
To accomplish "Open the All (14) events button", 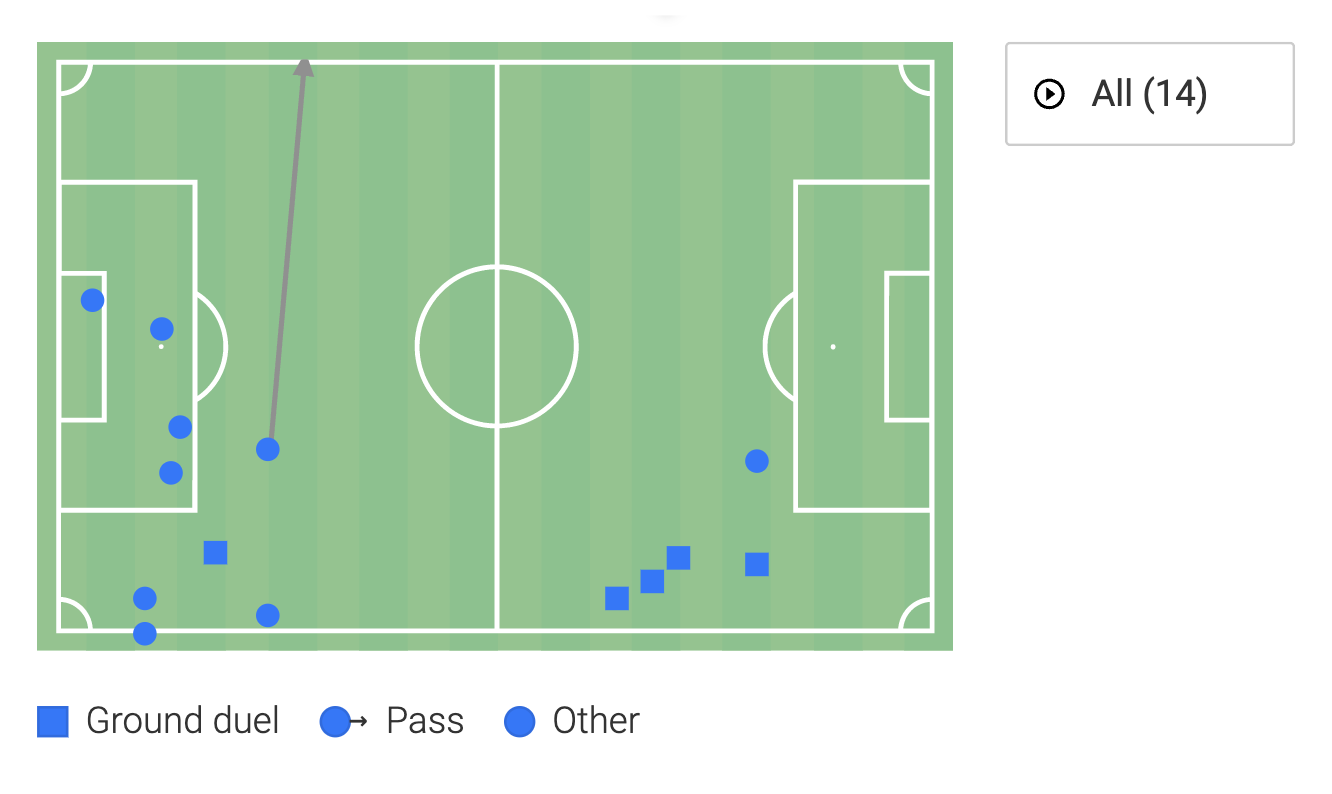I will [1150, 94].
